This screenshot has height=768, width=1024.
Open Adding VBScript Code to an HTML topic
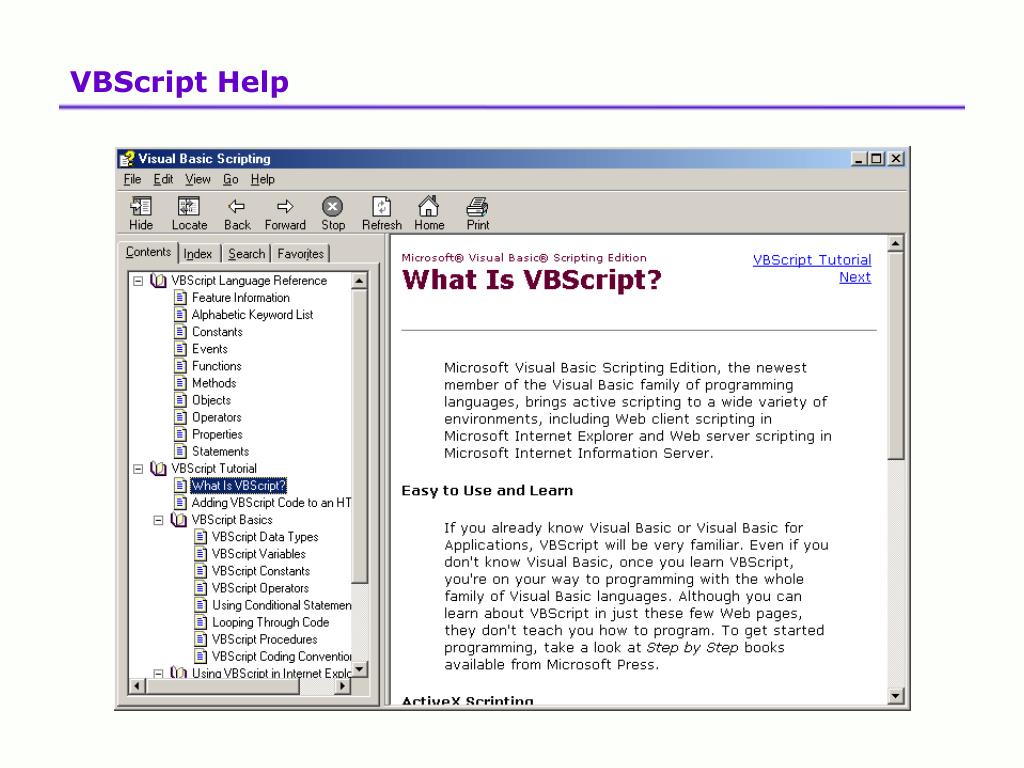271,503
